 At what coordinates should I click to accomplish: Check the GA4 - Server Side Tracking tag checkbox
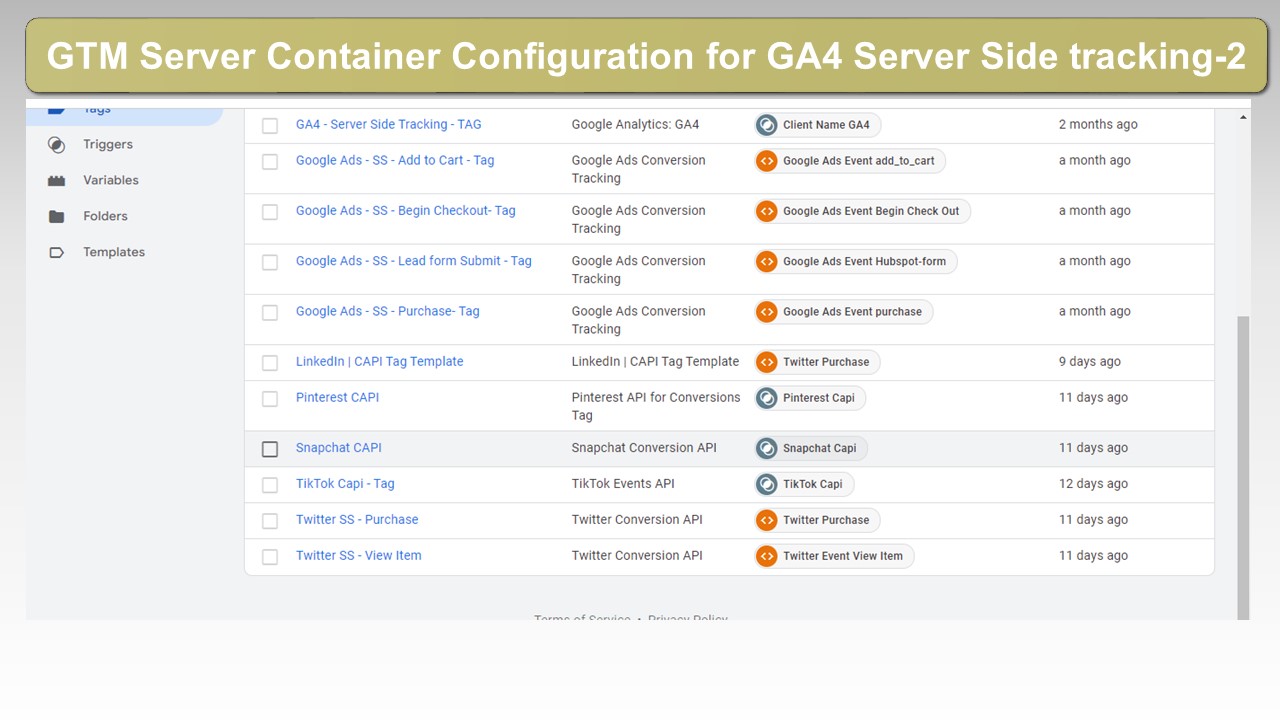pos(270,126)
